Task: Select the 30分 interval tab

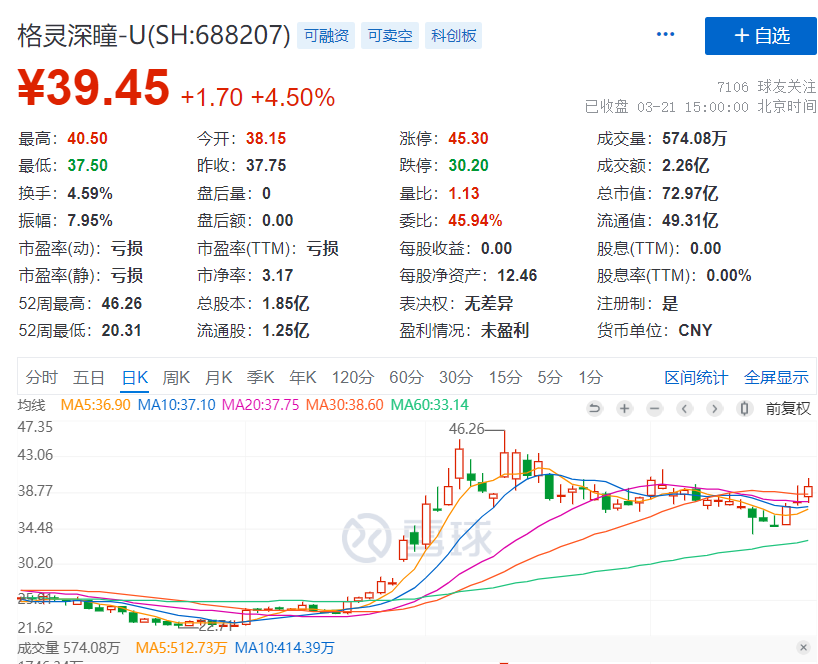Action: (455, 377)
